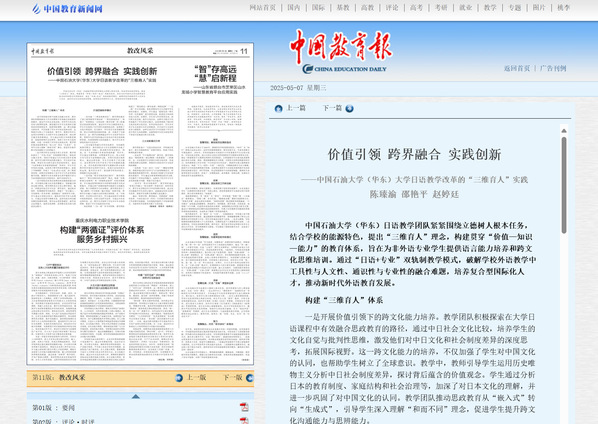
Task: Click the 下一篇 text link
Action: click(x=332, y=108)
